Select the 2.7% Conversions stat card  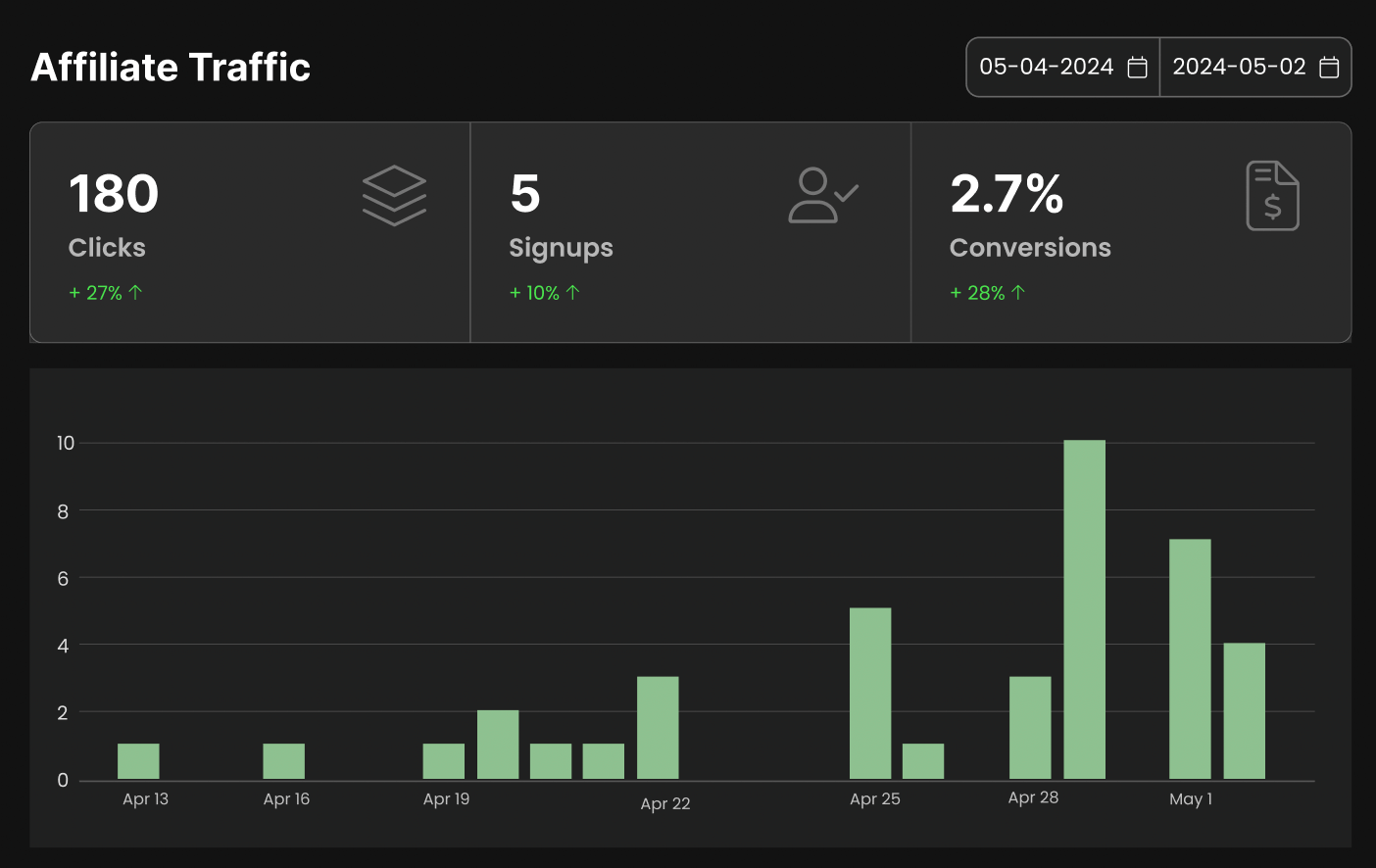[1131, 232]
